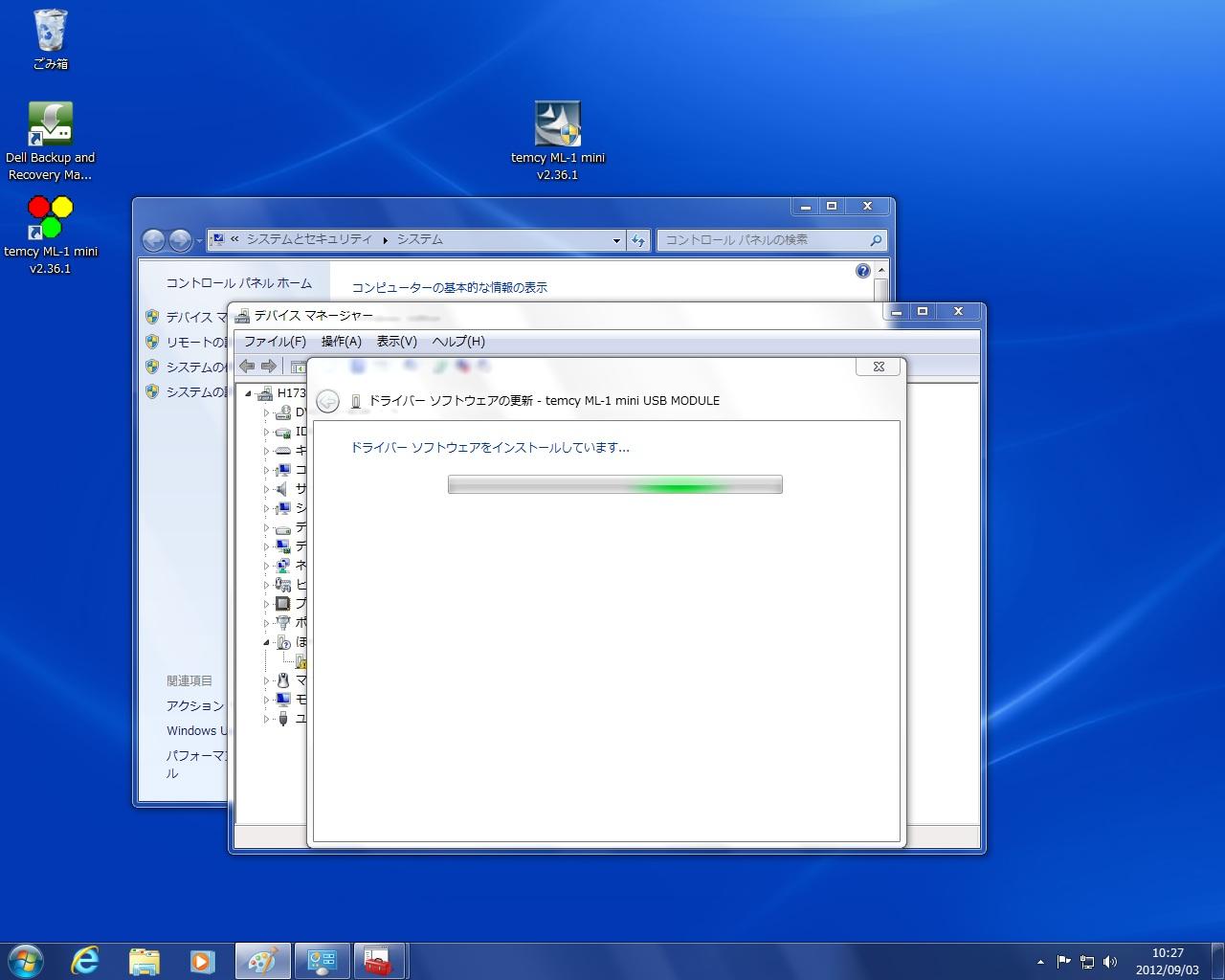
Task: Close the driver update wizard dialog
Action: pos(878,367)
